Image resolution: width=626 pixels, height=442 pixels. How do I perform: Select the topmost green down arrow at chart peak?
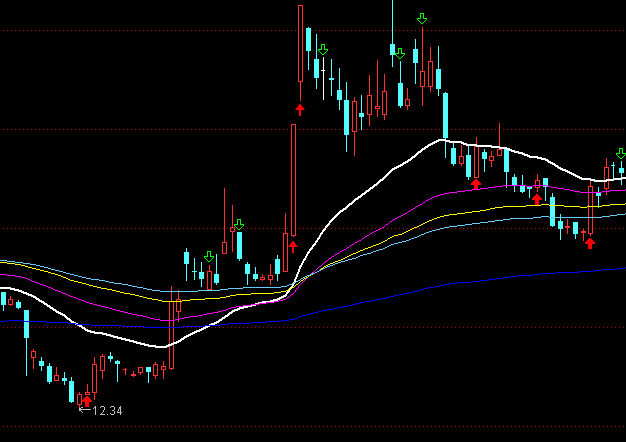422,19
